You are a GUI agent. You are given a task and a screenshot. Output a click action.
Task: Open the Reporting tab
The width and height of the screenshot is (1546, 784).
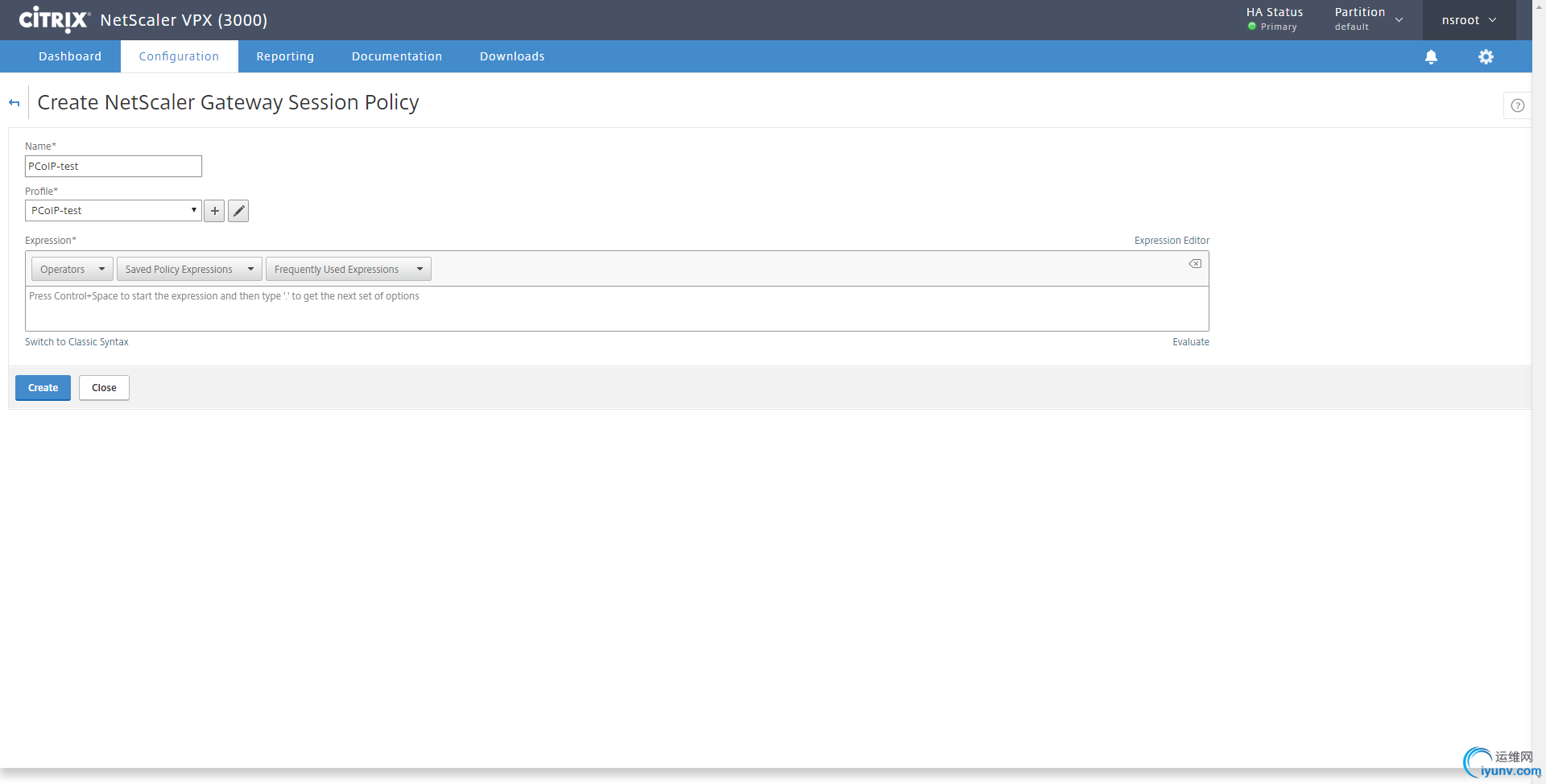pos(285,56)
